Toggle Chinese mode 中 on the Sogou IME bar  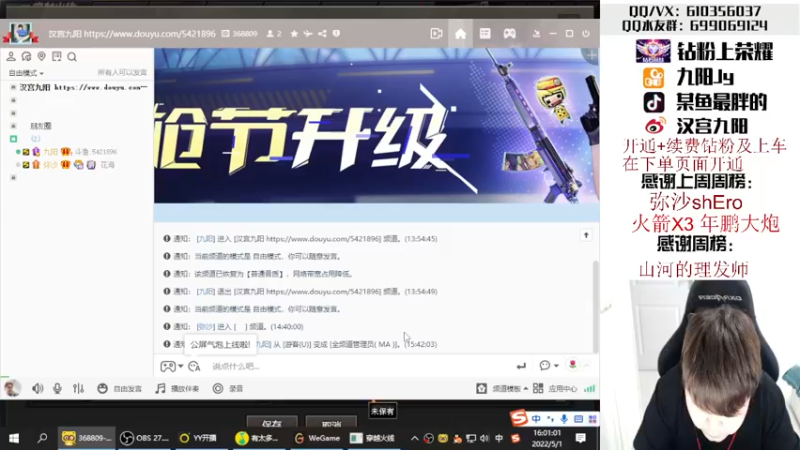coord(536,419)
